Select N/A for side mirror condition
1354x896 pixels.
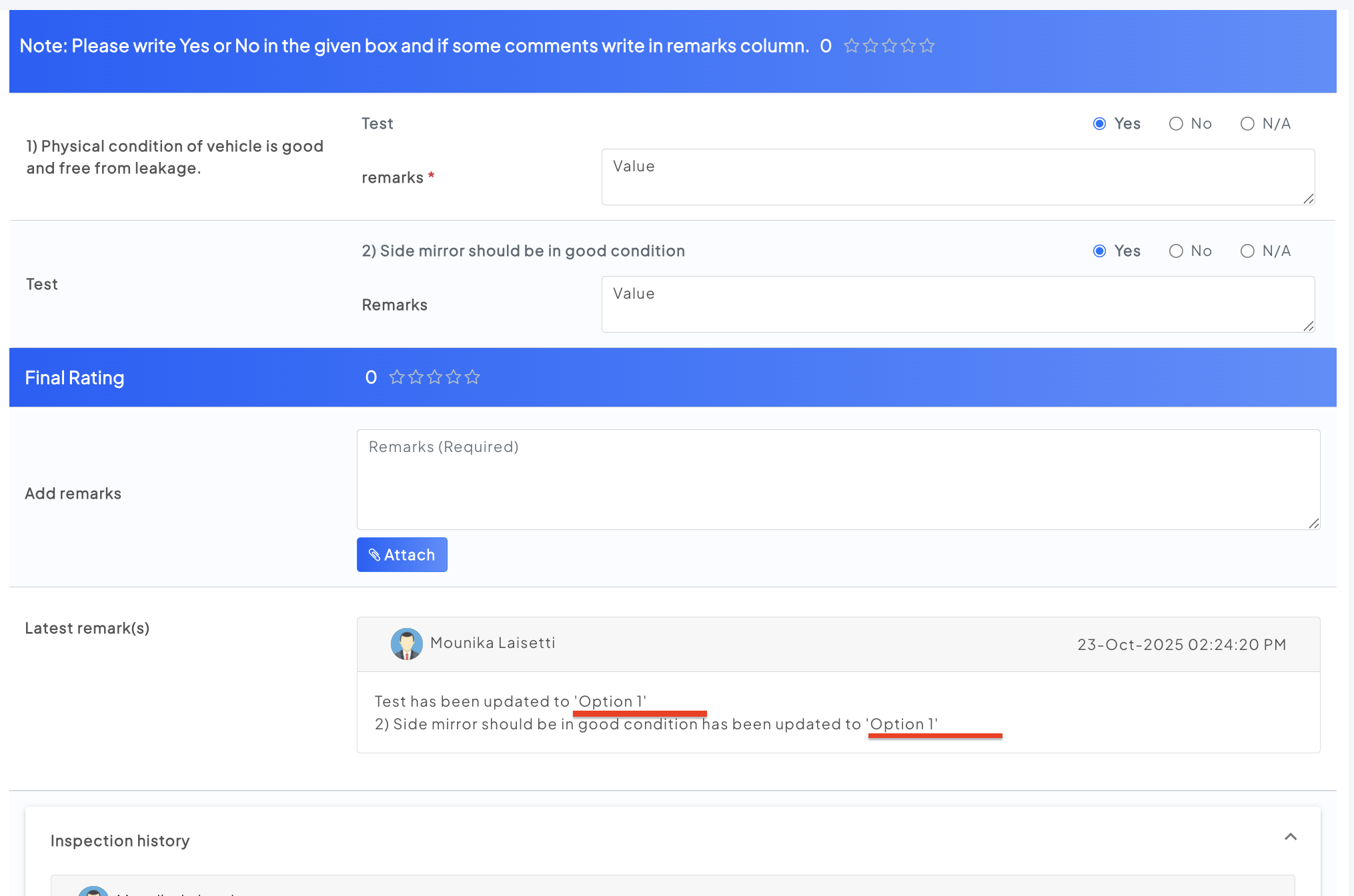[x=1247, y=251]
